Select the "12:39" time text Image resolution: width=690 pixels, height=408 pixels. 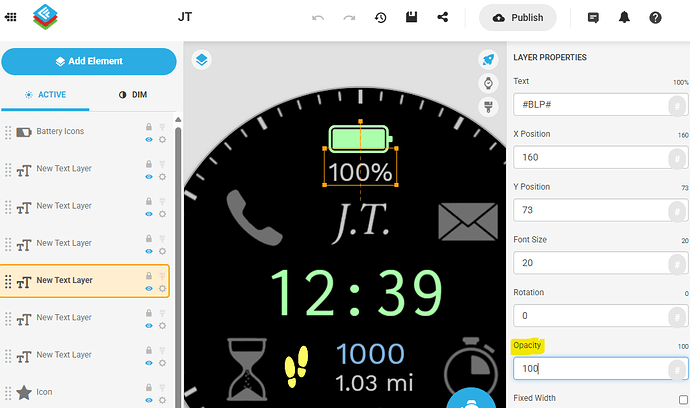point(356,293)
